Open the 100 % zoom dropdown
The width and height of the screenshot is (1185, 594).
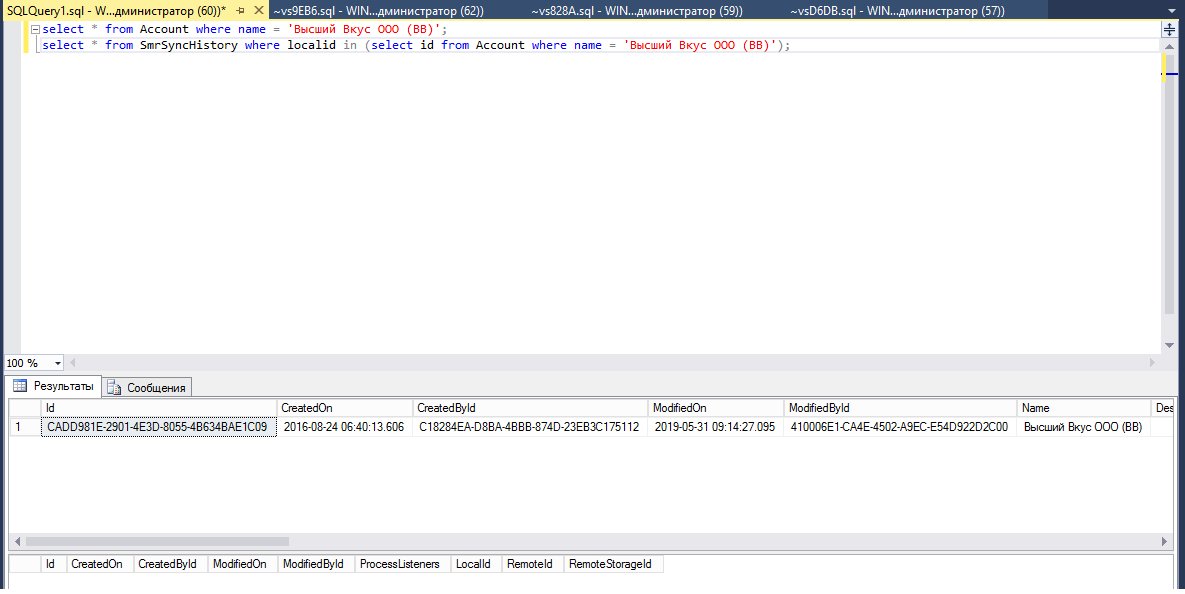pos(57,364)
